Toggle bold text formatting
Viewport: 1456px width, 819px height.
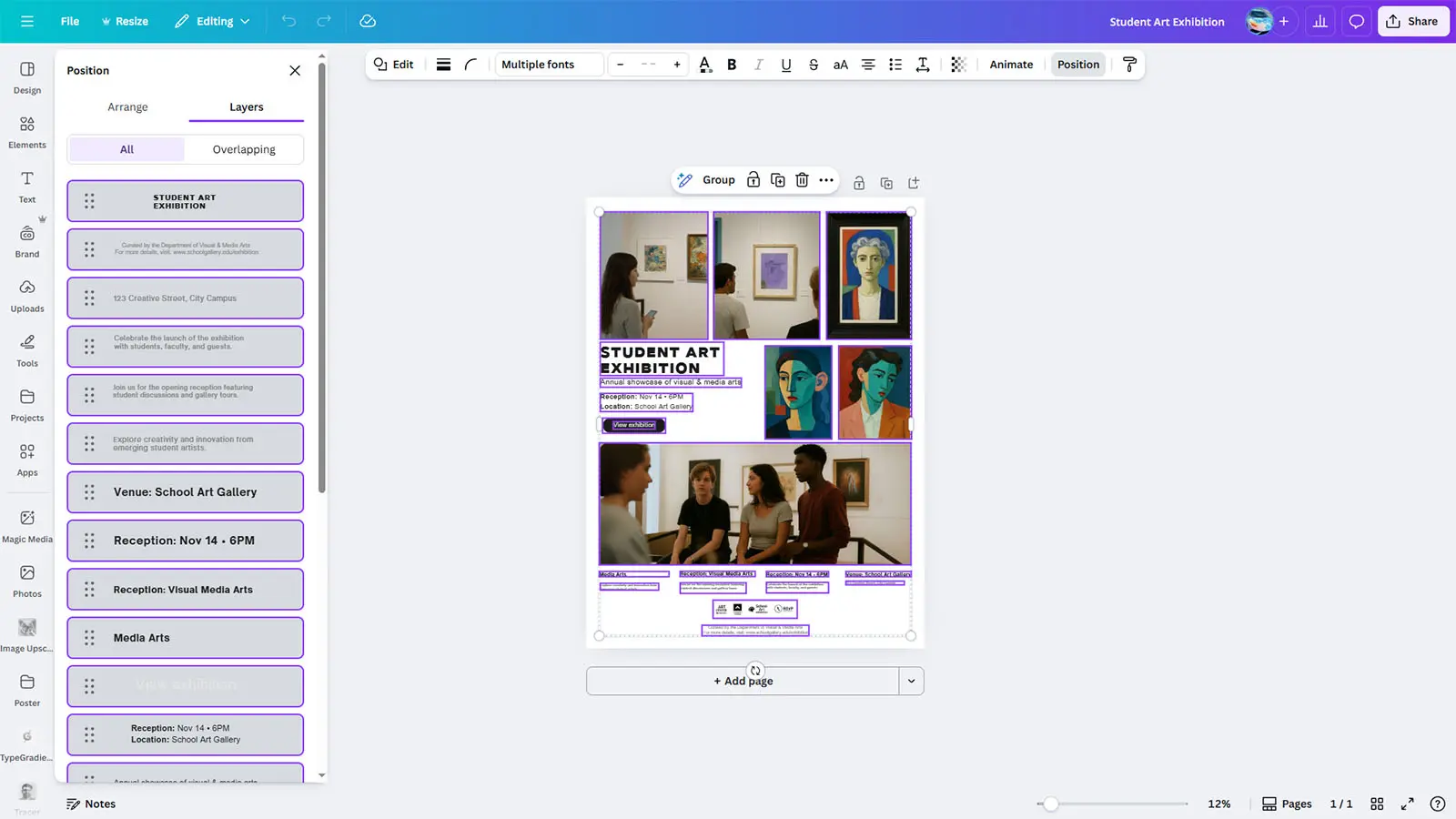tap(732, 65)
